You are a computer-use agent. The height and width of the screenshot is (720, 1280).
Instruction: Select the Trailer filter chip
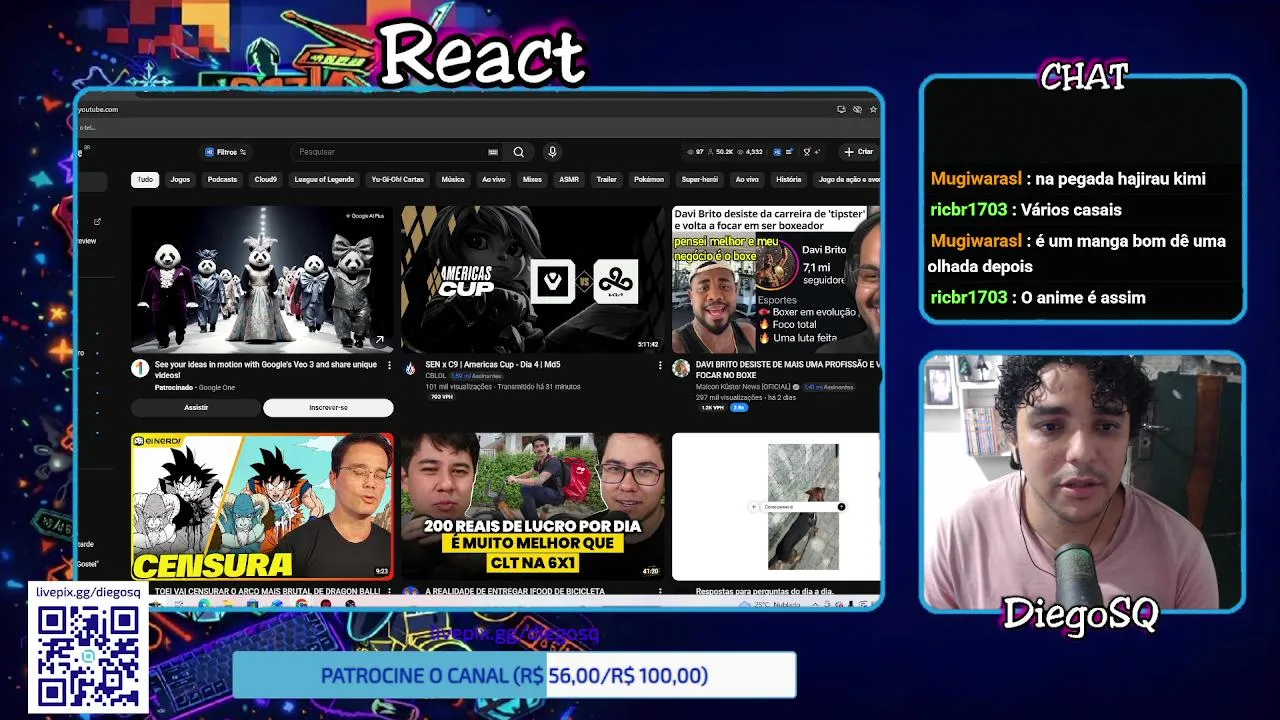pos(606,180)
